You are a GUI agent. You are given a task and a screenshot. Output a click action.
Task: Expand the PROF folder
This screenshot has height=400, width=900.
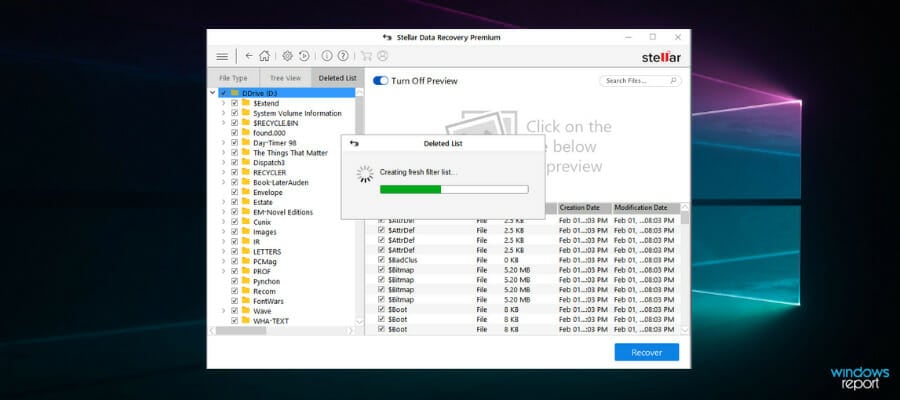tap(223, 271)
